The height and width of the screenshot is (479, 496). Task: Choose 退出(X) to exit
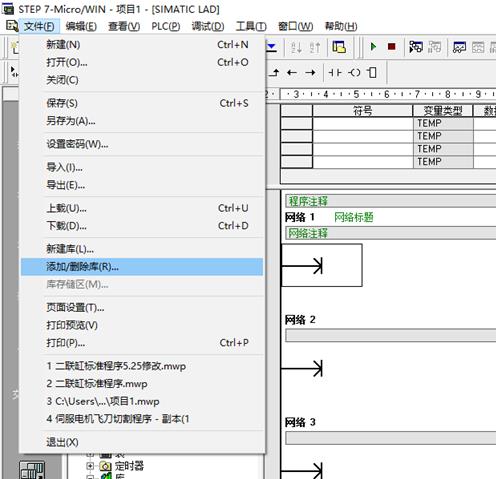[142, 442]
